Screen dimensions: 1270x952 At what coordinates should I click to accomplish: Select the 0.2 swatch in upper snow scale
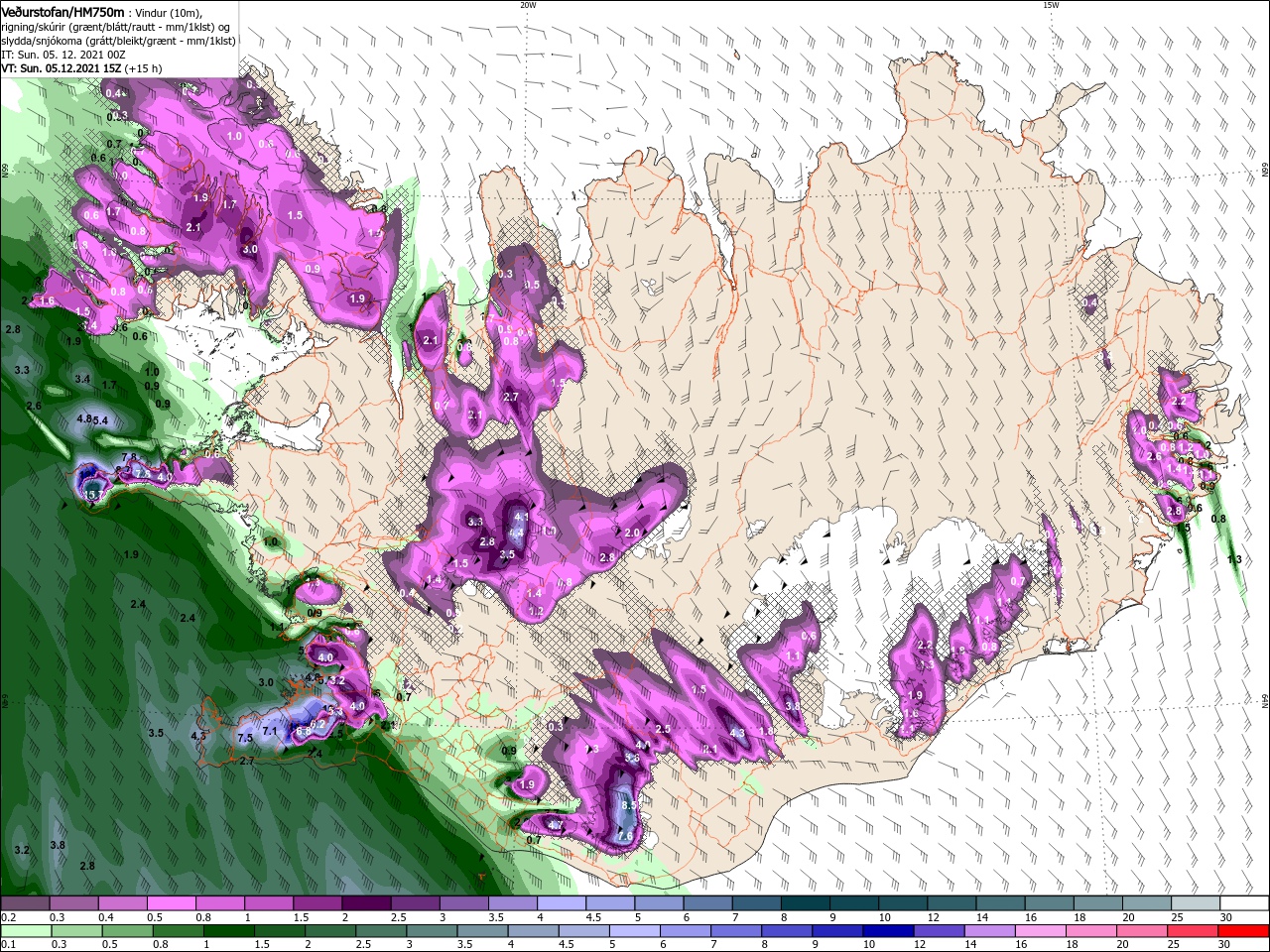pyautogui.click(x=25, y=903)
